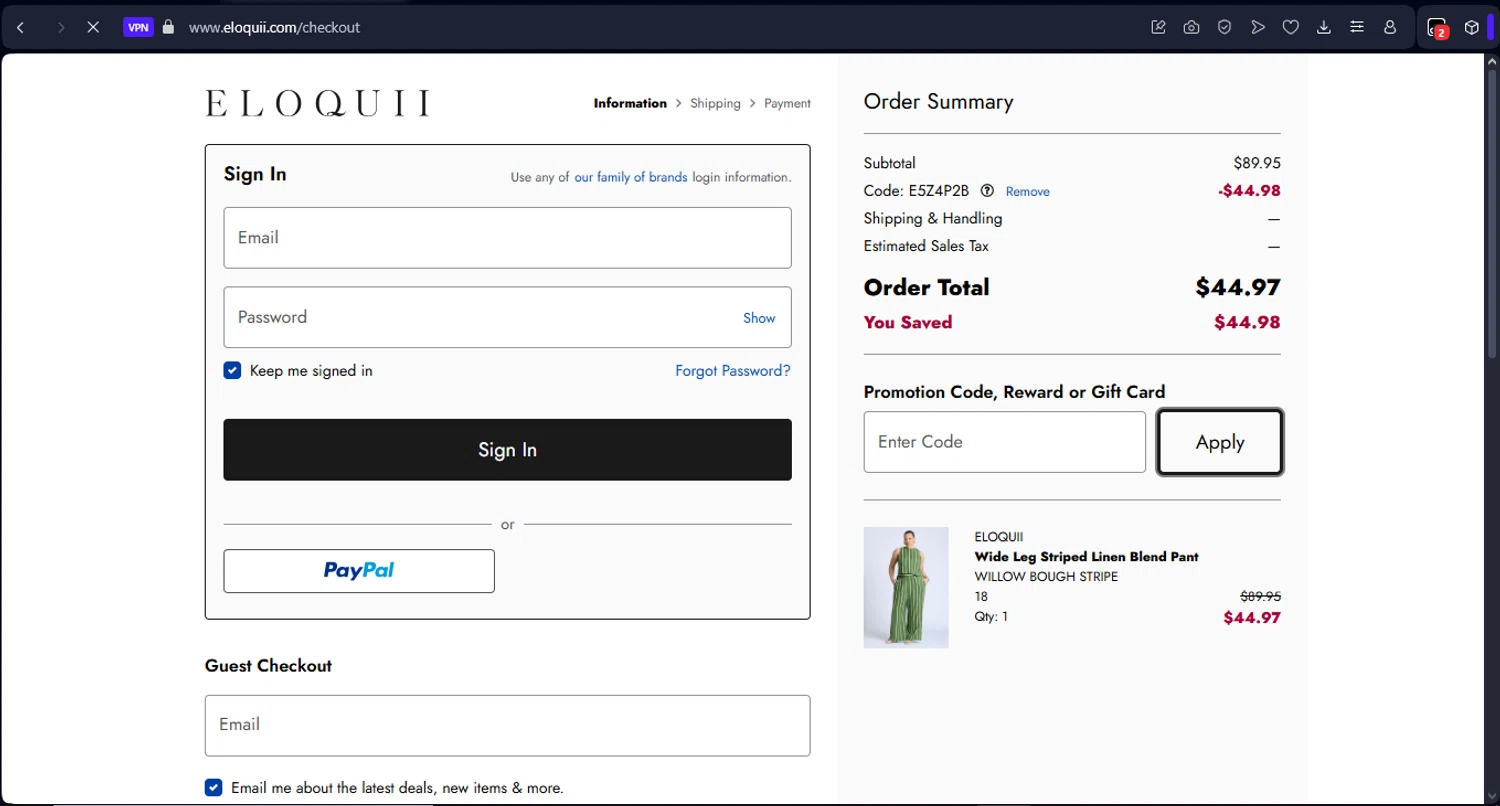
Task: Click the Subtotal $89.95 value
Action: [x=1257, y=163]
